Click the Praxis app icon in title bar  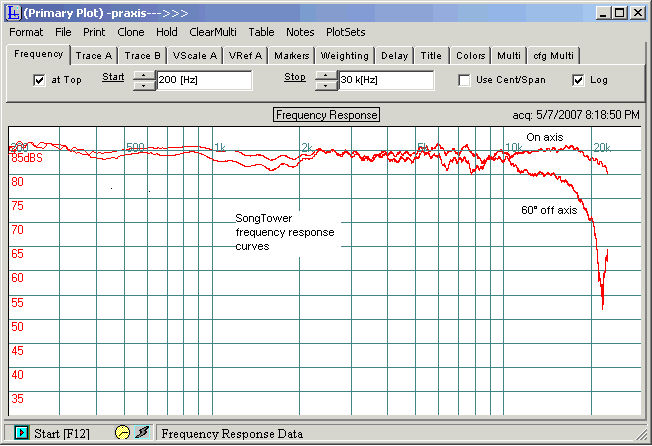[x=13, y=12]
